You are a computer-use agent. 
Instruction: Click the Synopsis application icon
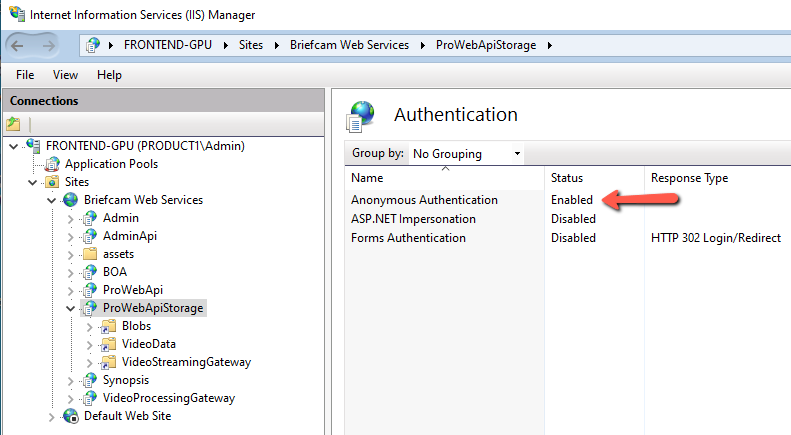[90, 380]
